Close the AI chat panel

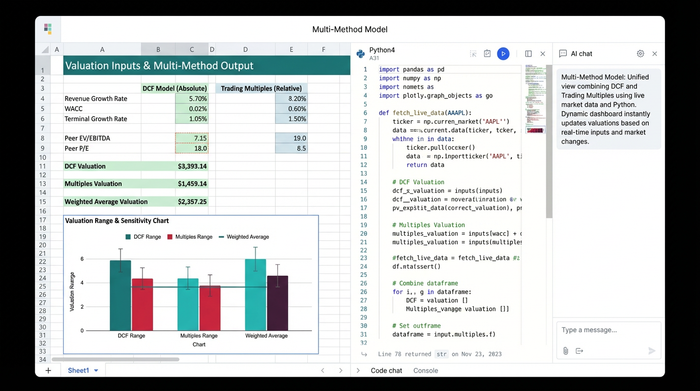[x=654, y=54]
